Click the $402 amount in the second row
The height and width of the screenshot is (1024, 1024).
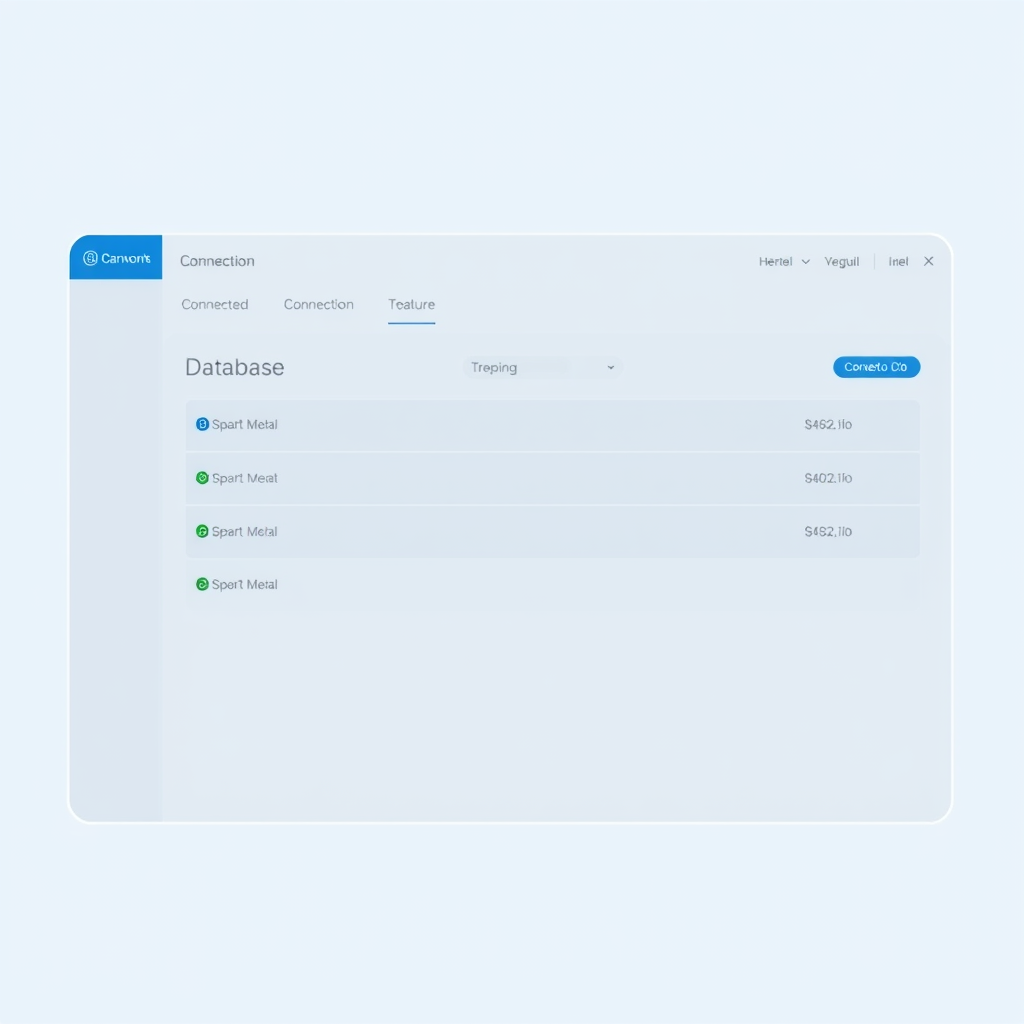coord(828,479)
